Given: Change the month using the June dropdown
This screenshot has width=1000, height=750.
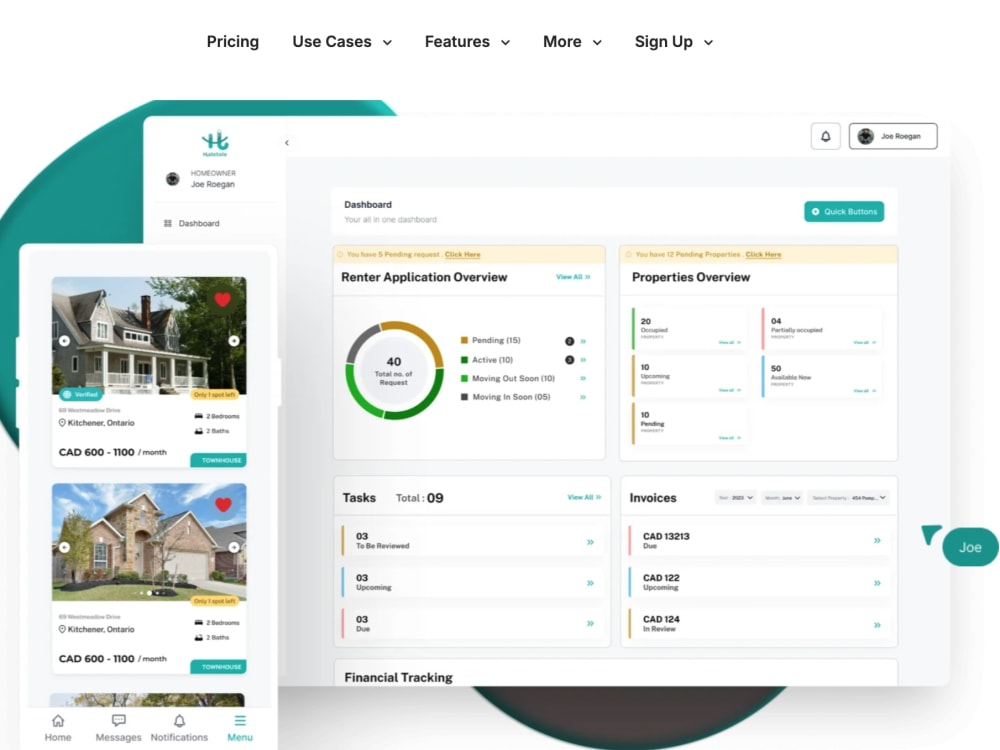Looking at the screenshot, I should click(x=782, y=497).
